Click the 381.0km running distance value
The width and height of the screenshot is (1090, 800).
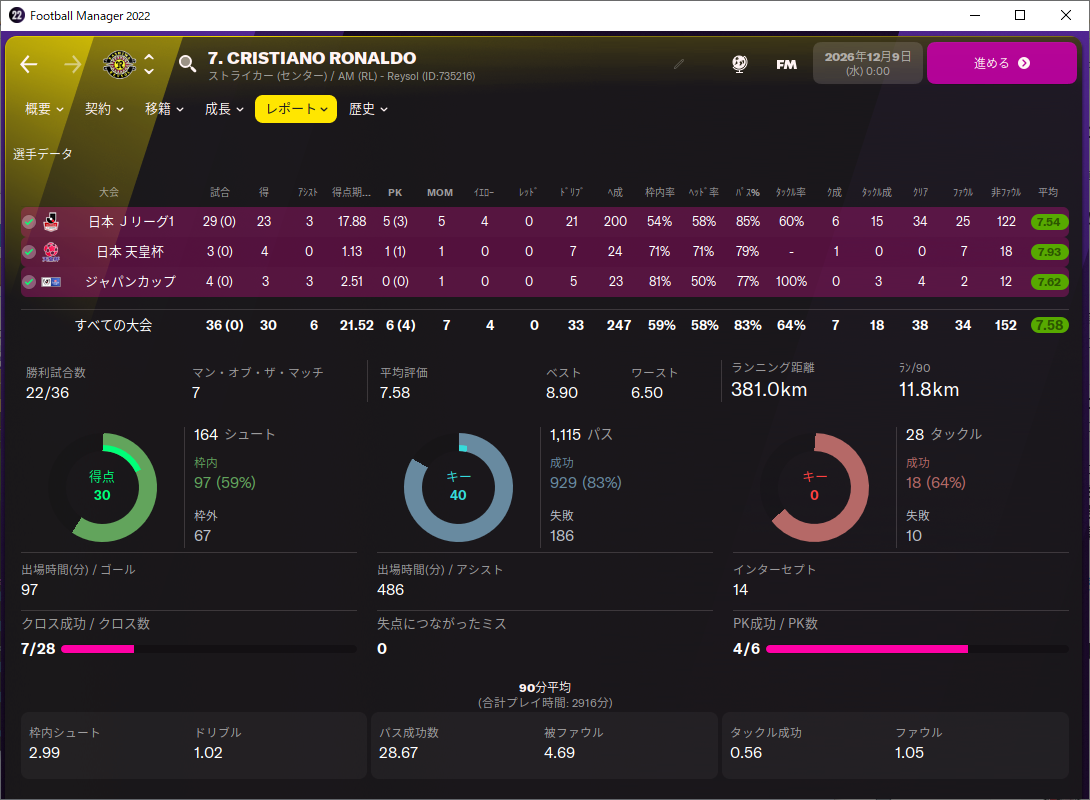pyautogui.click(x=769, y=389)
